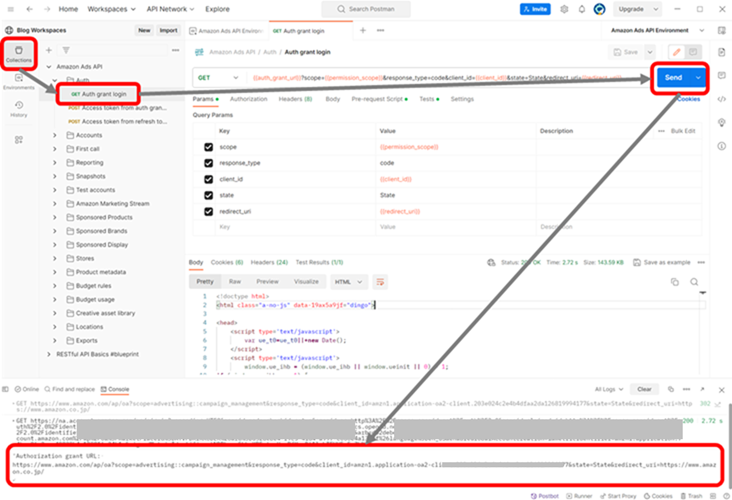Open the Environments sidebar icon
This screenshot has height=500, width=732.
coord(19,81)
